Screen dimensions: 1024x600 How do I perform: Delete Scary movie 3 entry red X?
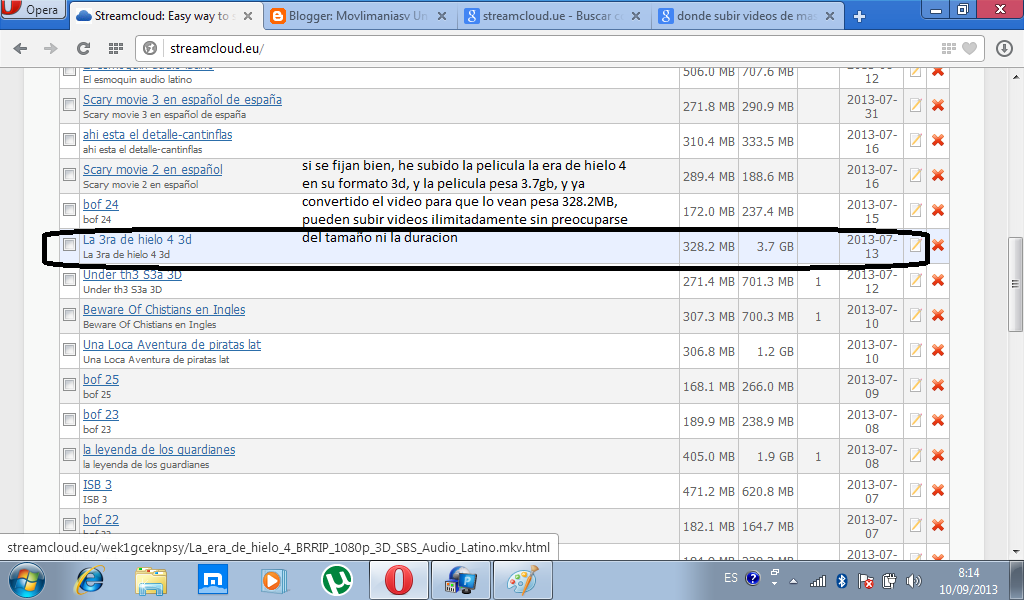(938, 105)
